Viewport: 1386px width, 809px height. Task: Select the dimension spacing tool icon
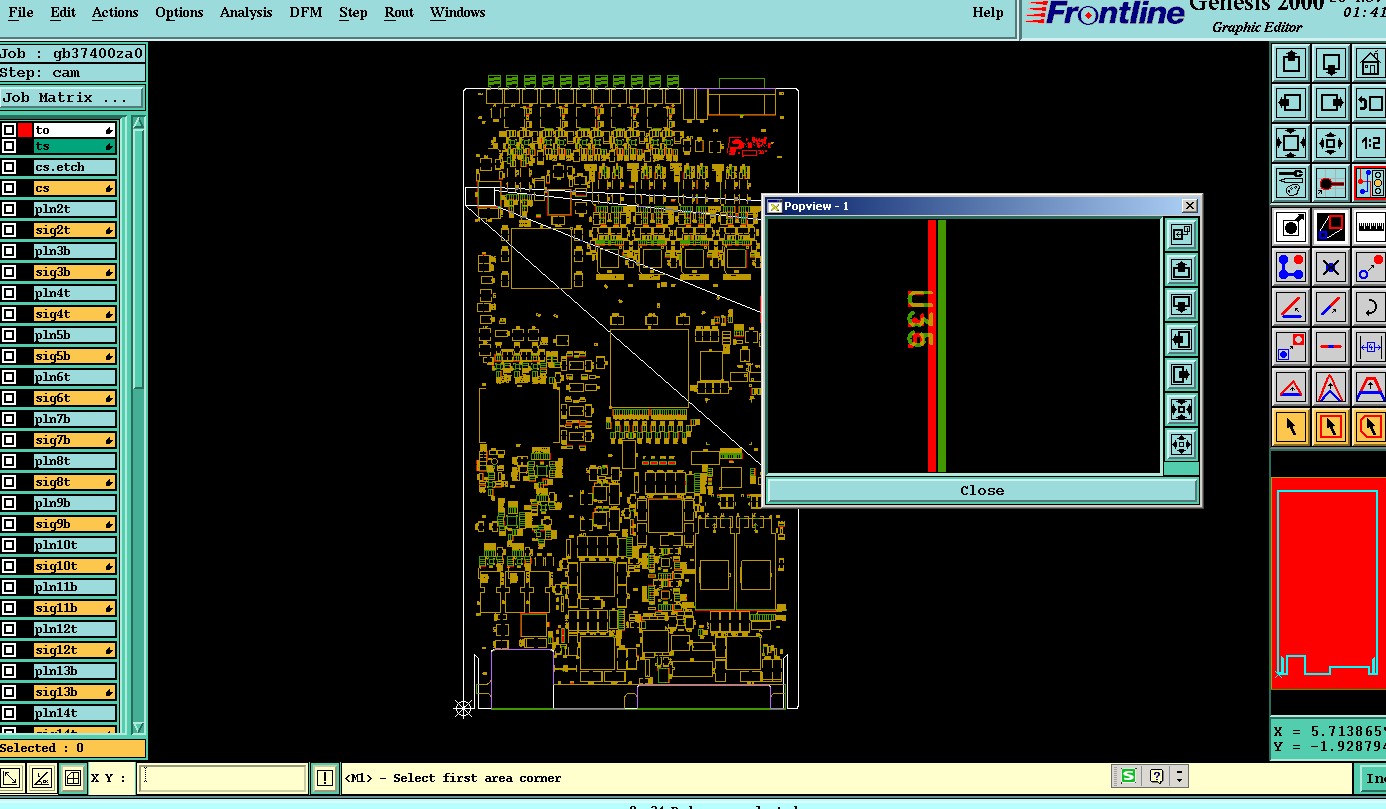tap(1370, 347)
